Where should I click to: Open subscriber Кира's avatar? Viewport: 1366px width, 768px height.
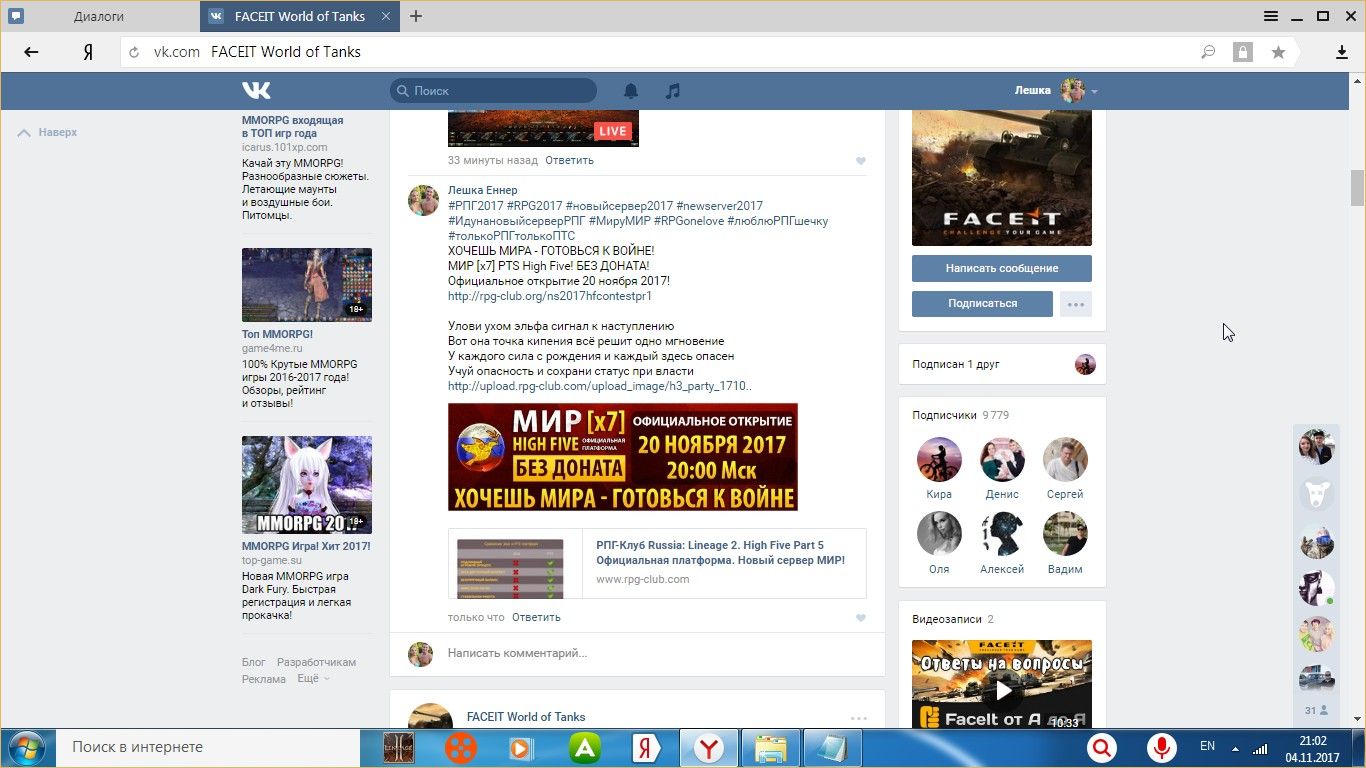pos(939,459)
